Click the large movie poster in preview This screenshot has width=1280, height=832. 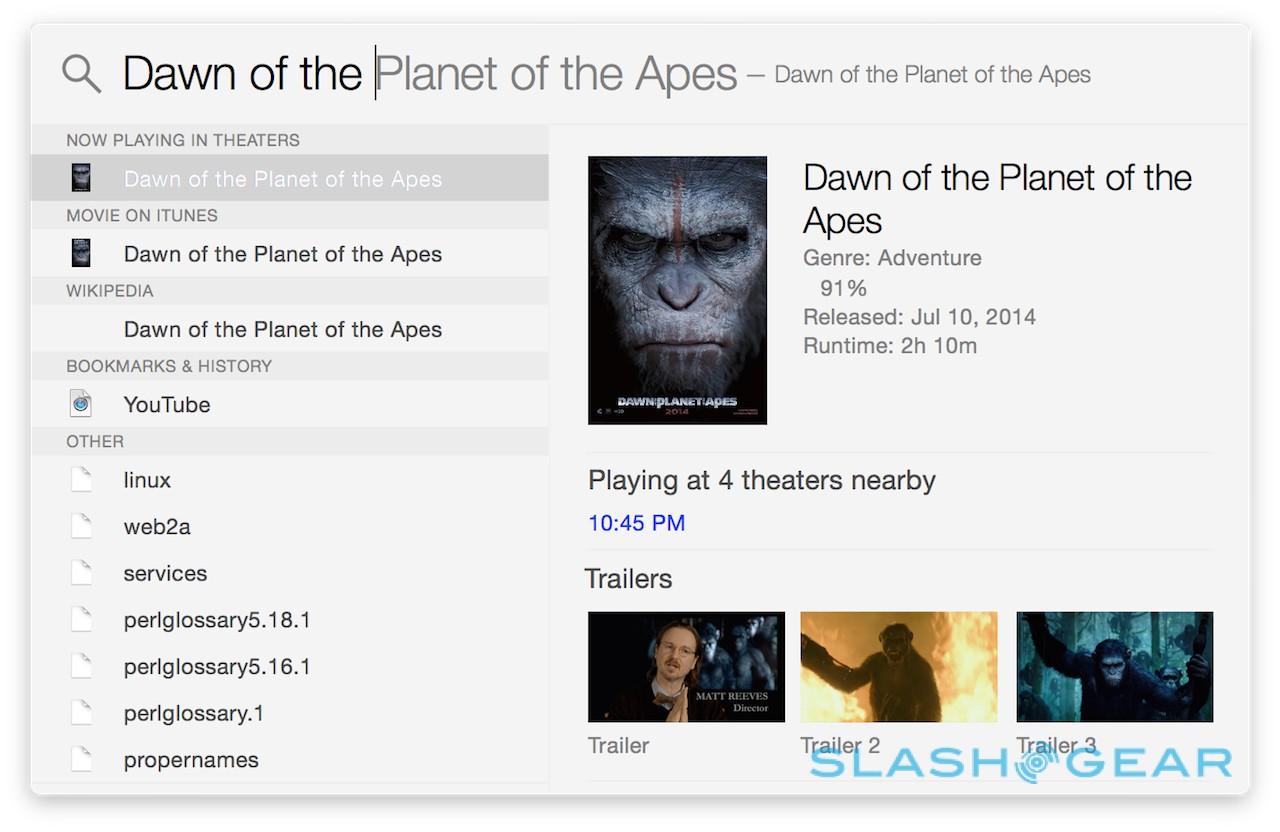coord(677,290)
